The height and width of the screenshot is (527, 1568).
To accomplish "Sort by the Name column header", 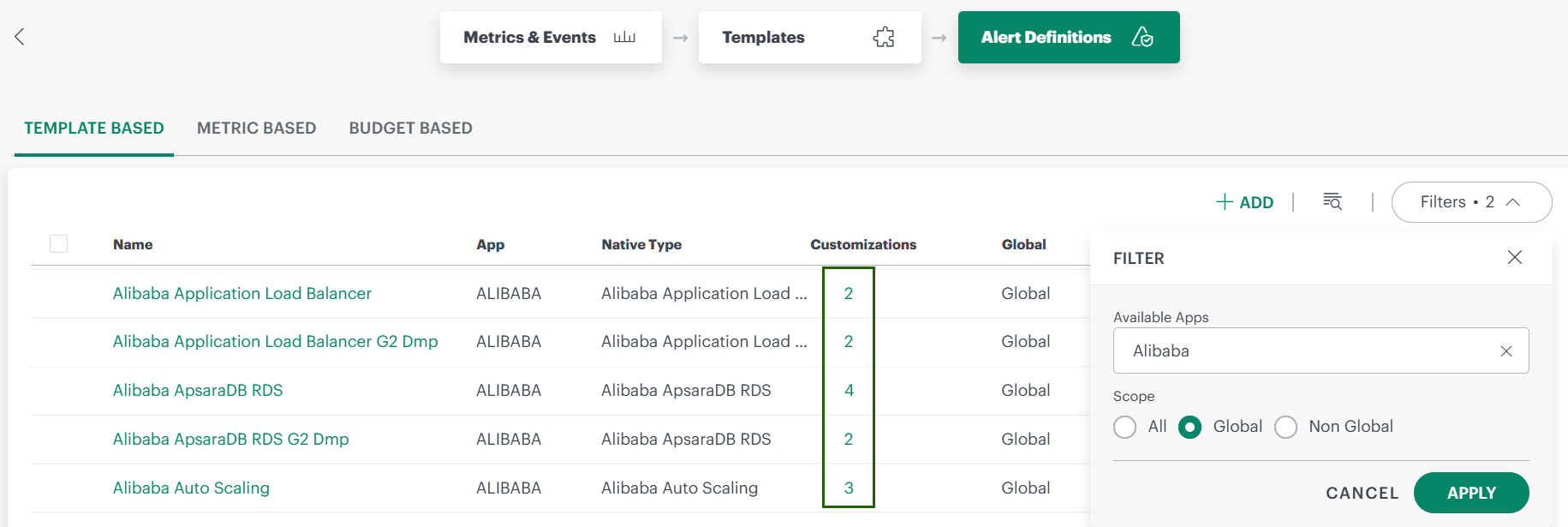I will point(133,244).
